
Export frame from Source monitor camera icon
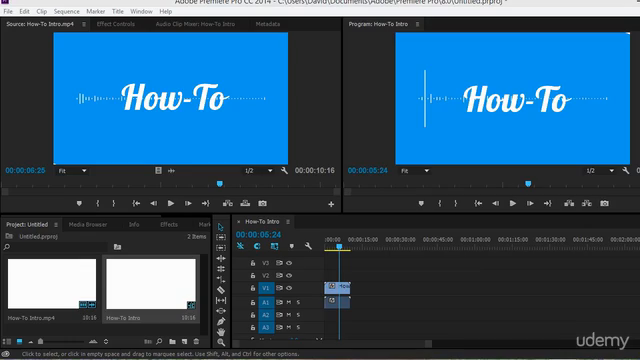pos(262,203)
